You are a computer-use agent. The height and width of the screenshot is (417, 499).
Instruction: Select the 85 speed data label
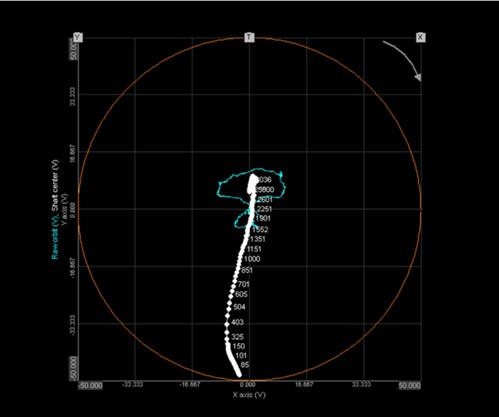pyautogui.click(x=245, y=365)
